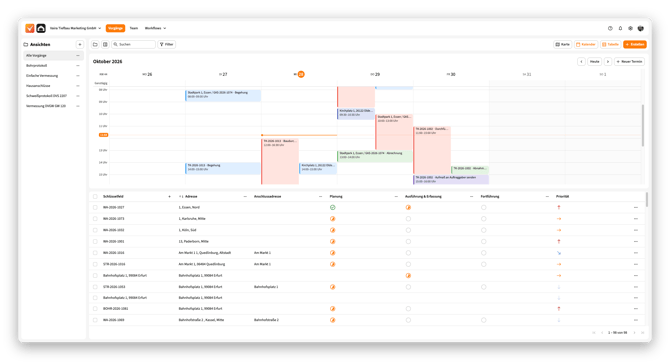The width and height of the screenshot is (670, 363).
Task: Open the user avatar menu
Action: pos(641,28)
